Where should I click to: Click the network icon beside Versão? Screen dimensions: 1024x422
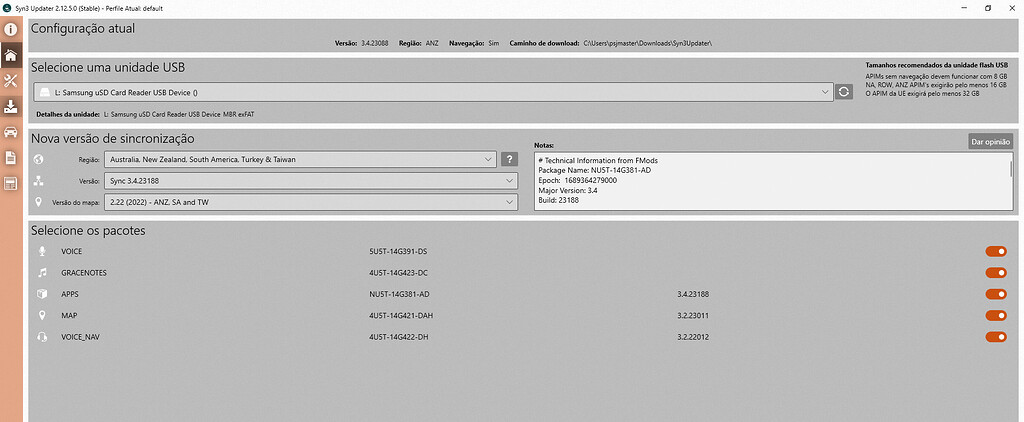[39, 180]
